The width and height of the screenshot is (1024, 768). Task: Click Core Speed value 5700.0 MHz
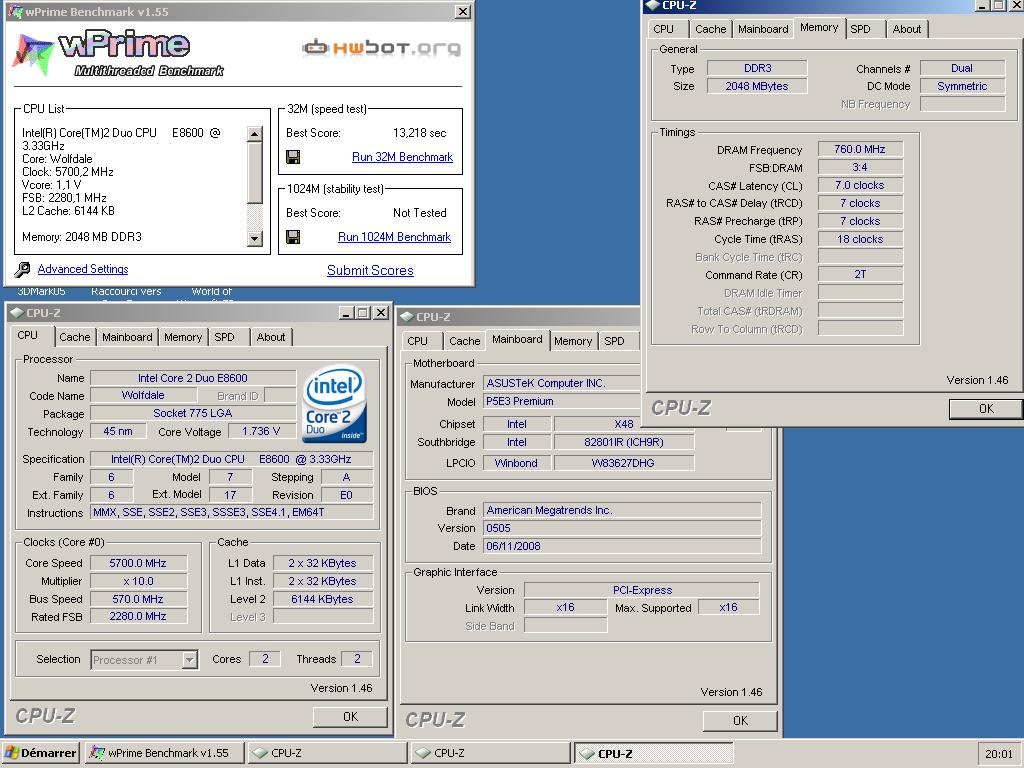point(138,563)
